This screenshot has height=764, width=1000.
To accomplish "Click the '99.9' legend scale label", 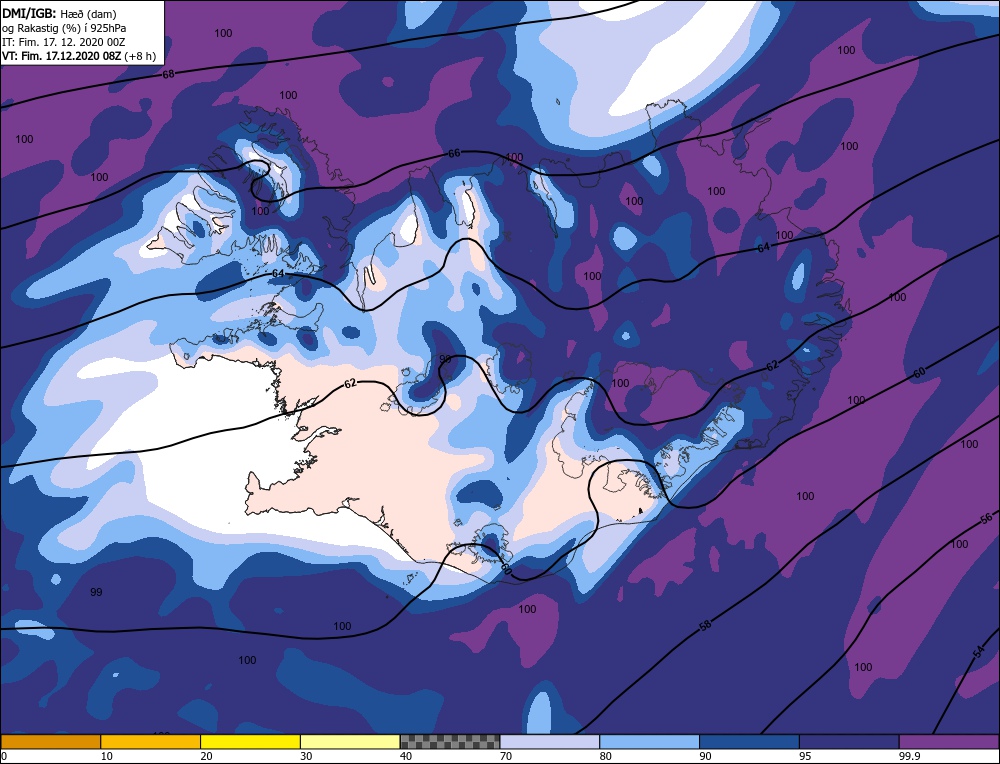I will 908,756.
